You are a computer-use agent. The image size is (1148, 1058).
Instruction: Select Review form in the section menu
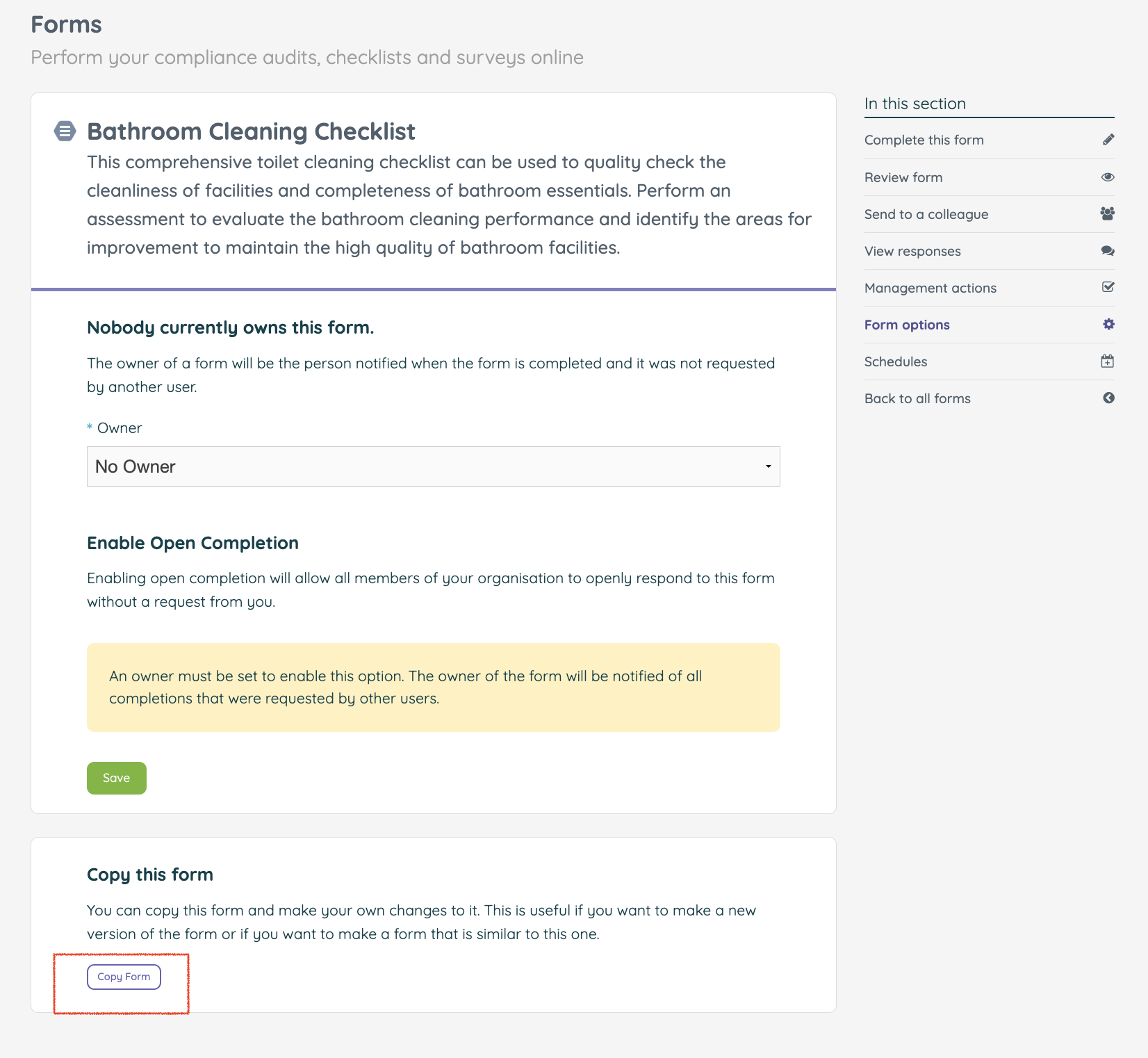pos(903,177)
